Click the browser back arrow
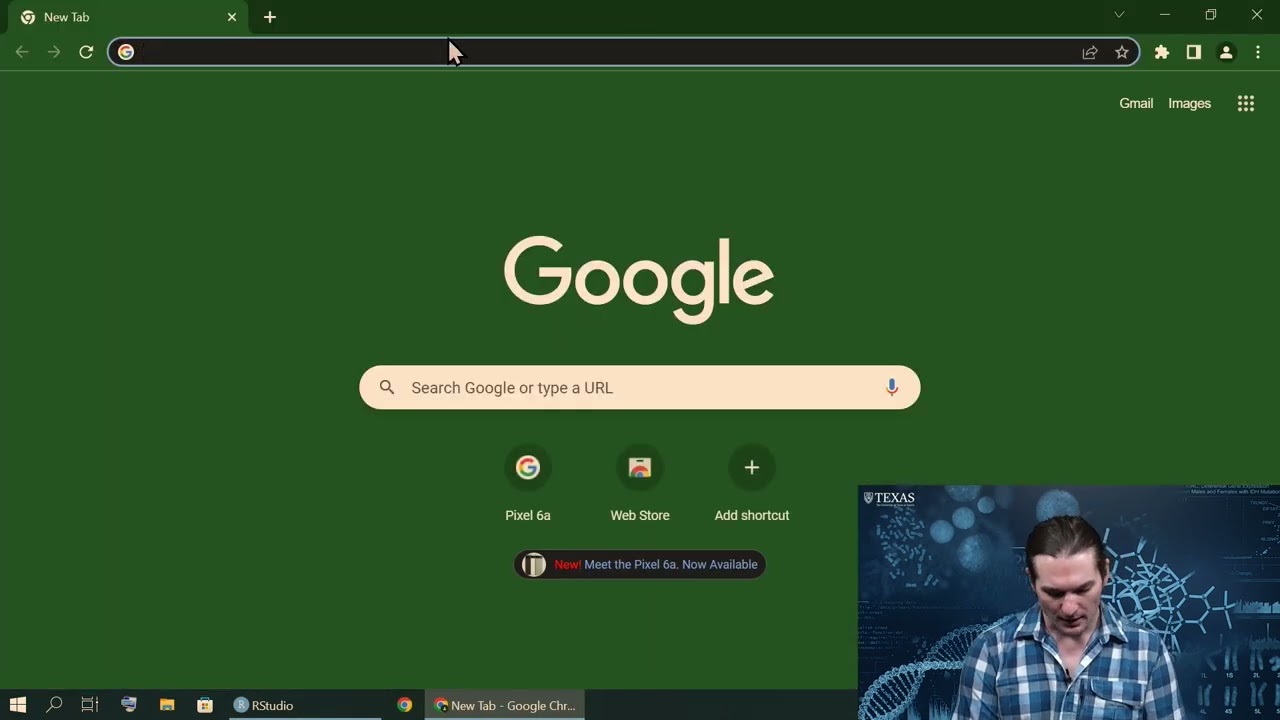The image size is (1280, 720). point(22,52)
